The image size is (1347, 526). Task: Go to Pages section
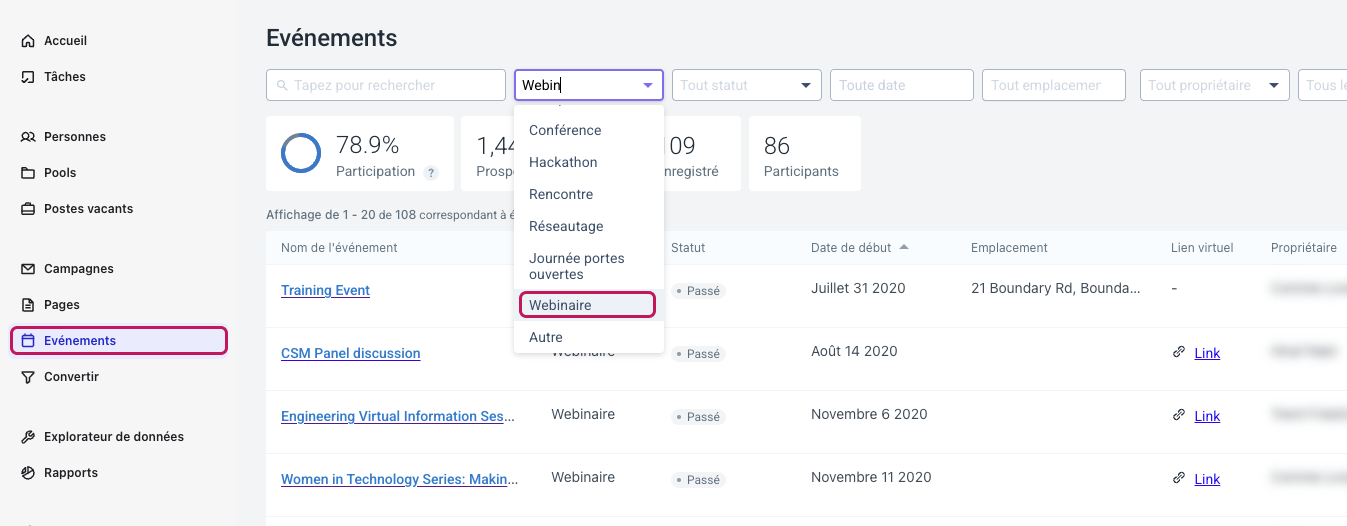click(62, 305)
